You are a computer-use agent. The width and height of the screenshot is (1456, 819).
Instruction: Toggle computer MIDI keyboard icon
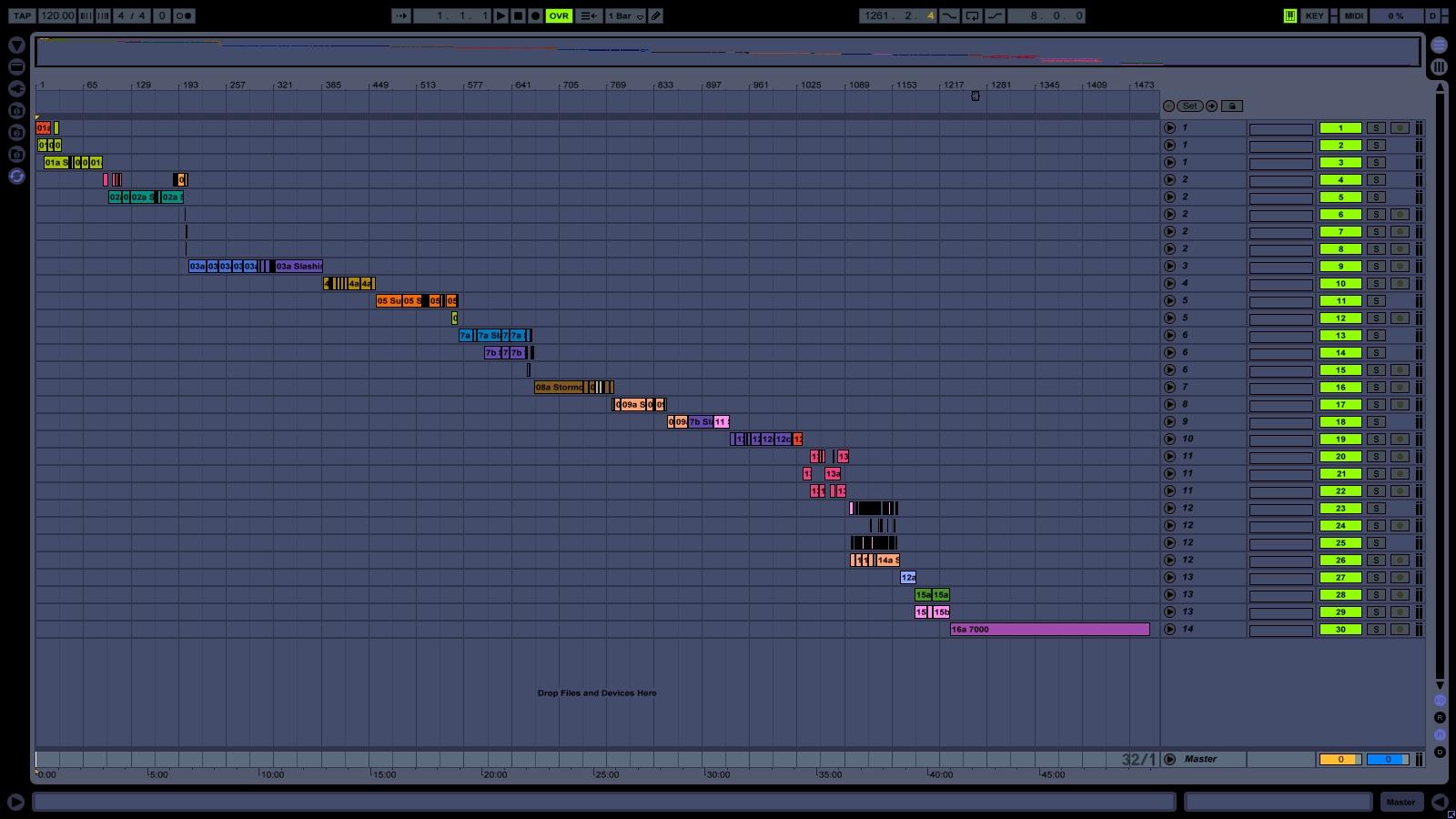(x=1289, y=15)
